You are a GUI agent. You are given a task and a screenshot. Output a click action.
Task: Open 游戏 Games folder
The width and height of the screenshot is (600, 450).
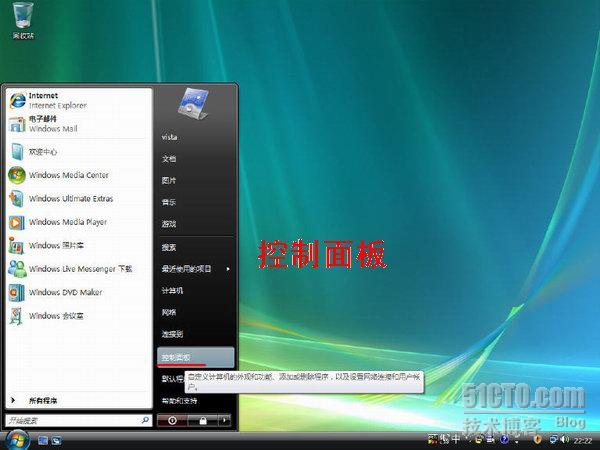pos(195,224)
